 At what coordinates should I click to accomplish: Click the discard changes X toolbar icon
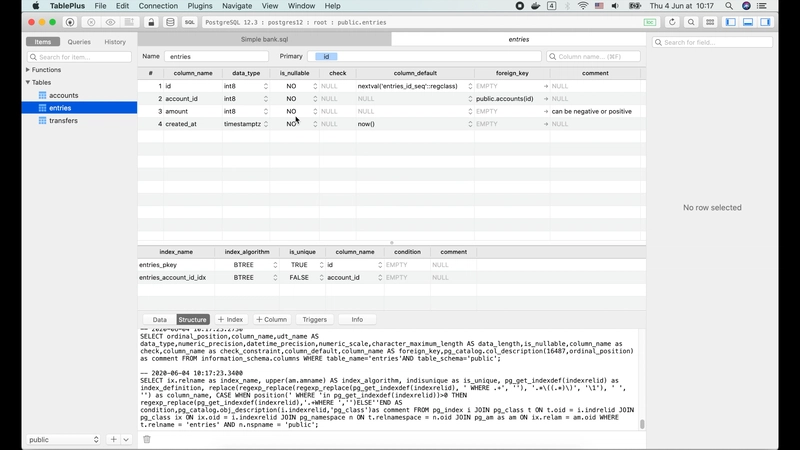pos(91,22)
